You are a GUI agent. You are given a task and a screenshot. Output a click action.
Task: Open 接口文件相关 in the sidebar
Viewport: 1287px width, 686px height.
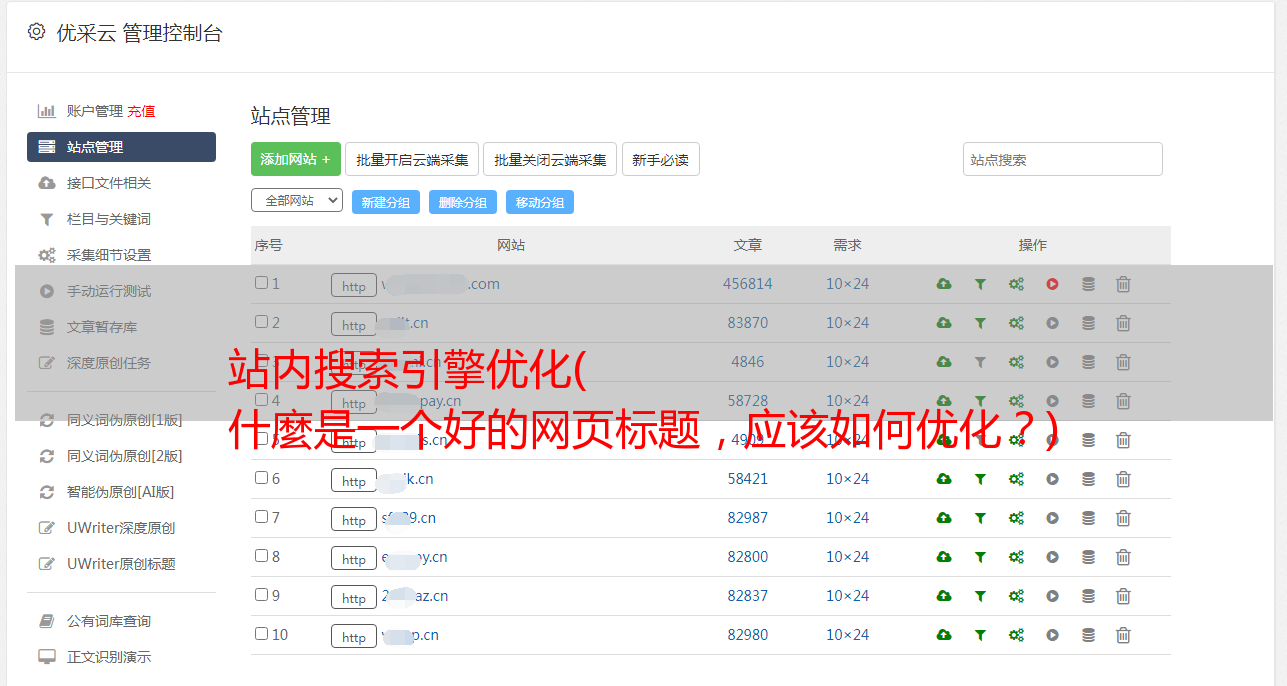coord(109,183)
